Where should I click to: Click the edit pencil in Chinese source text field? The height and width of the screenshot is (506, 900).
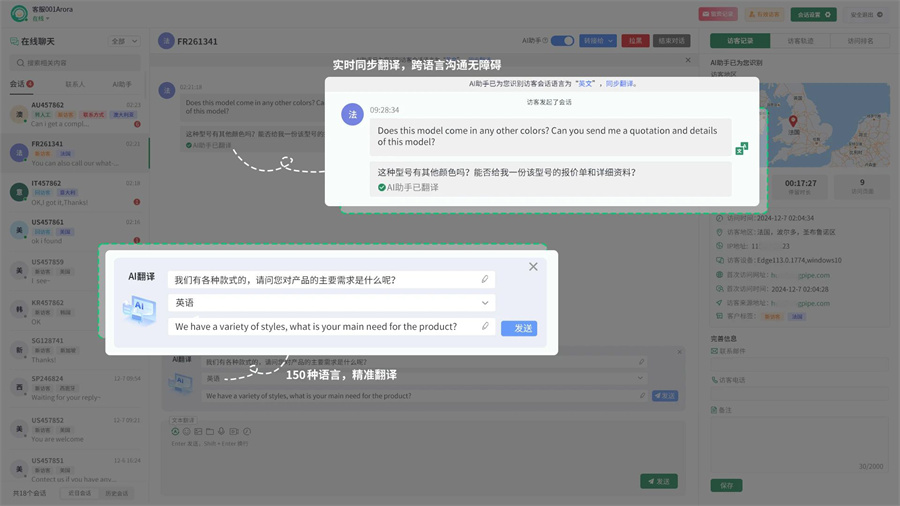click(x=485, y=280)
